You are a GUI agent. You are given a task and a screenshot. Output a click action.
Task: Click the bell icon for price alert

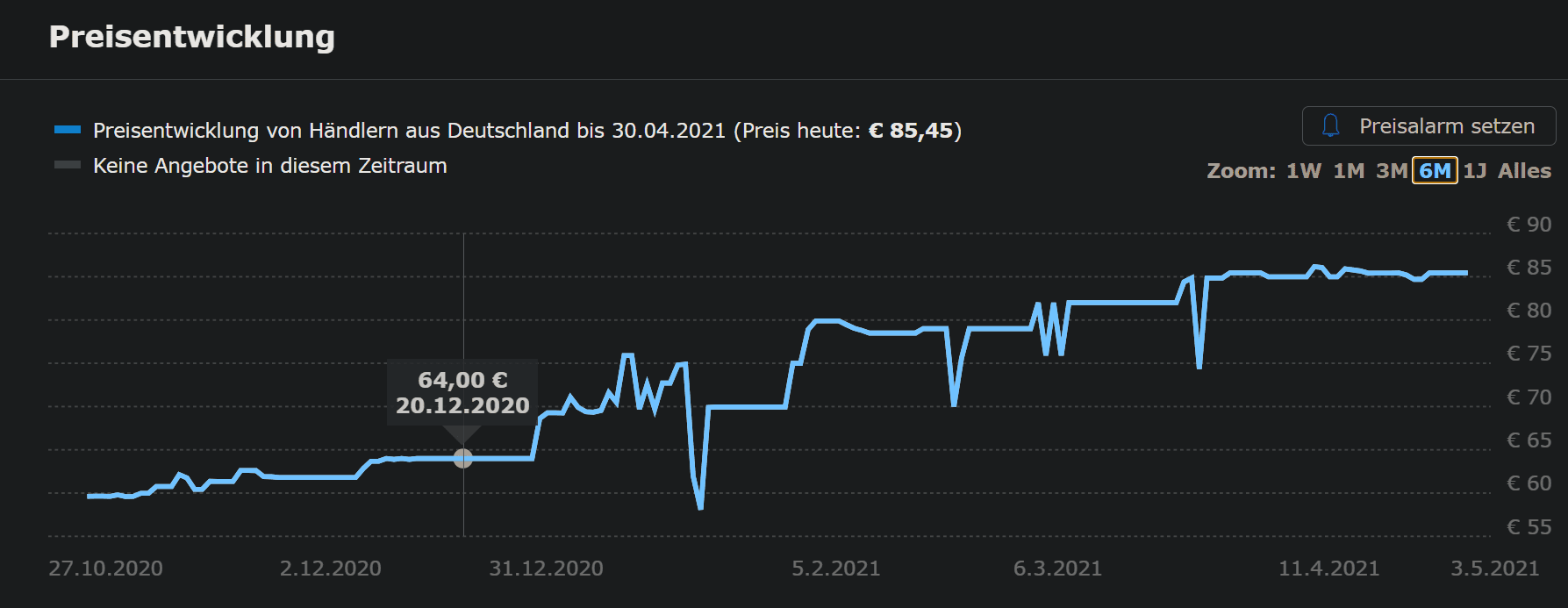[1330, 126]
